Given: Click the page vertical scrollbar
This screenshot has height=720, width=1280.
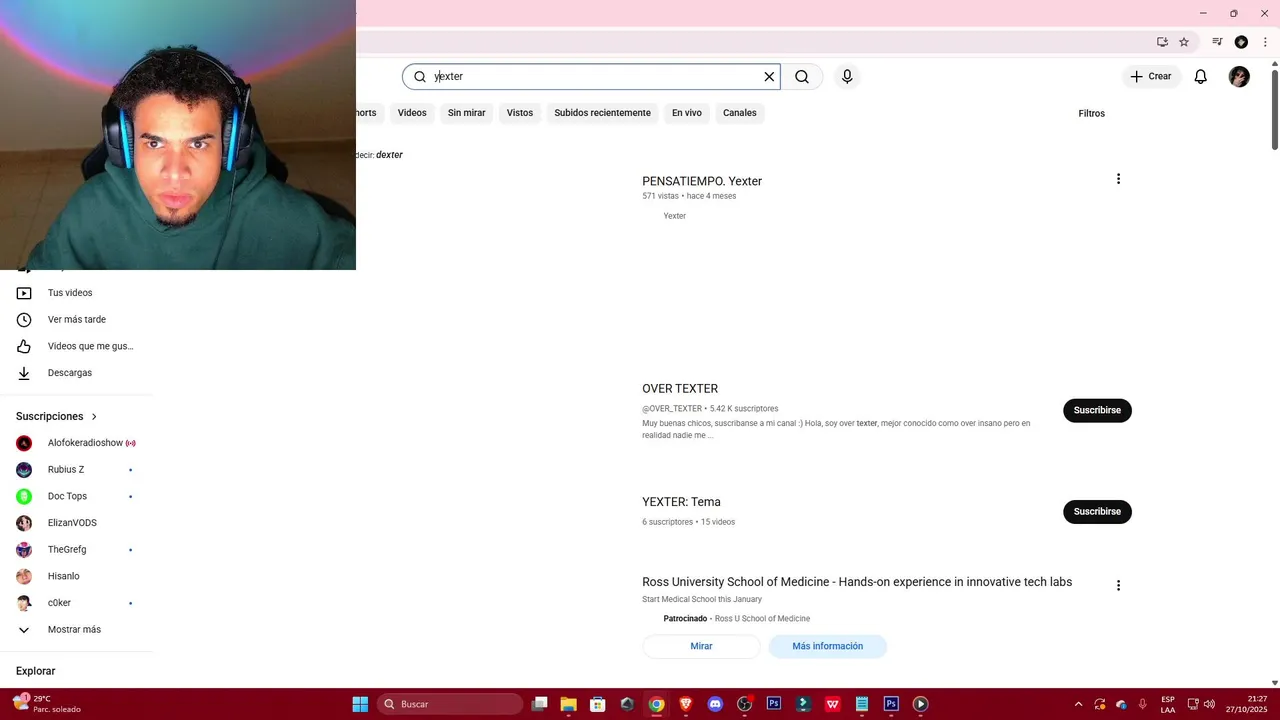Looking at the screenshot, I should click(x=1274, y=110).
